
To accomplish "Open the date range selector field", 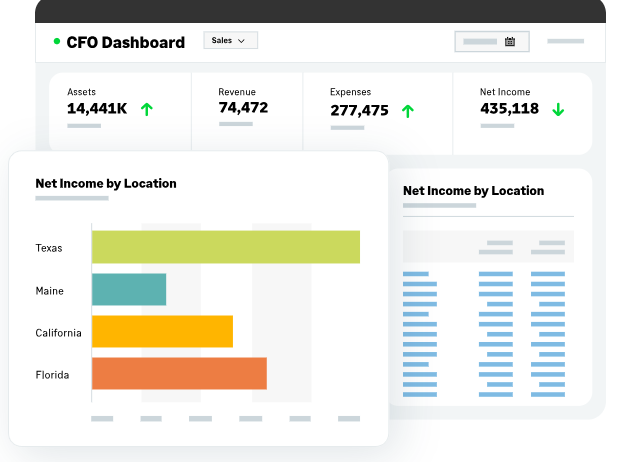I will click(x=491, y=42).
